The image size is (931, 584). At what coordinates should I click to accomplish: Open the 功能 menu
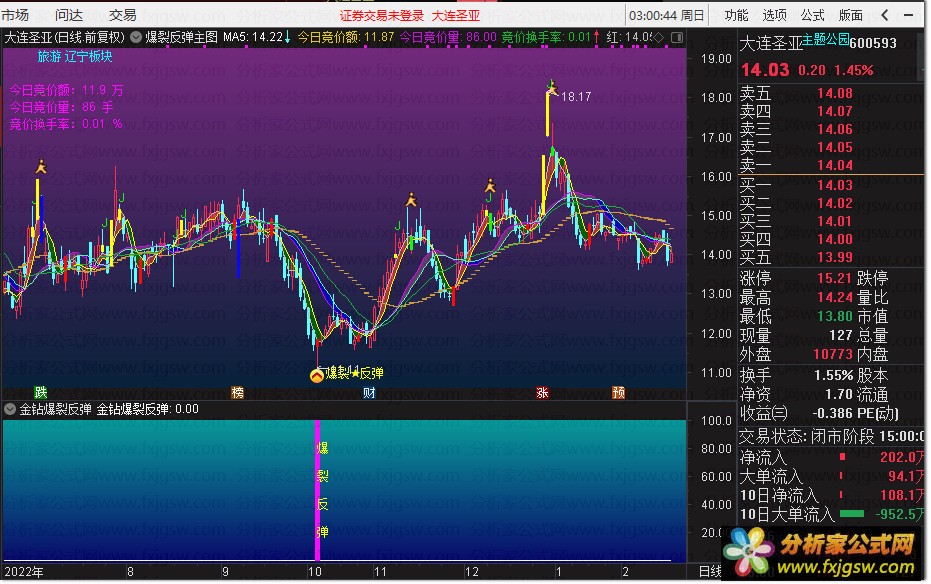point(736,15)
